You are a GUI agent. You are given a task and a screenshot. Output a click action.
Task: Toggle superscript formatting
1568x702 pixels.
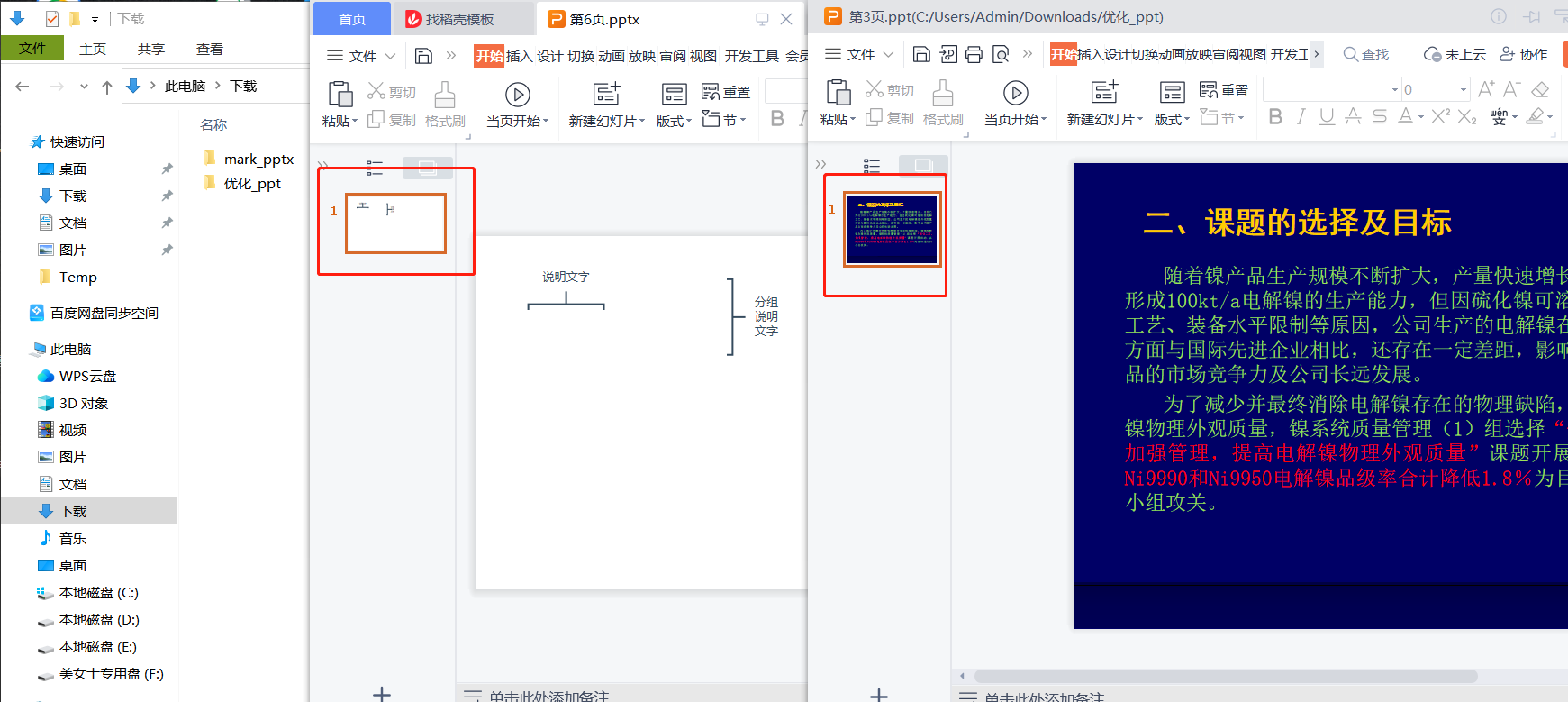point(1441,116)
